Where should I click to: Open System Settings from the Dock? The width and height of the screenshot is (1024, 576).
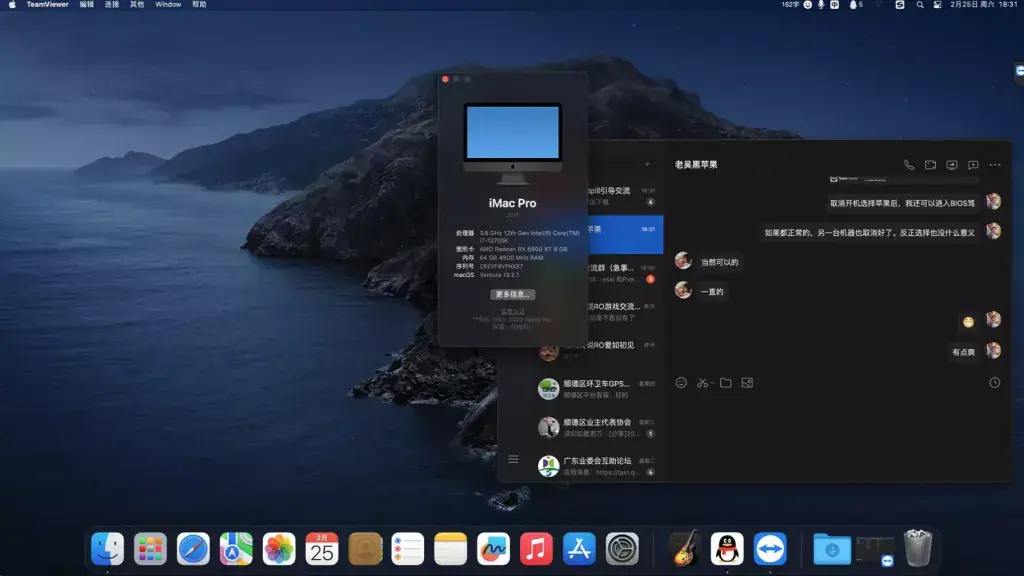pyautogui.click(x=622, y=549)
